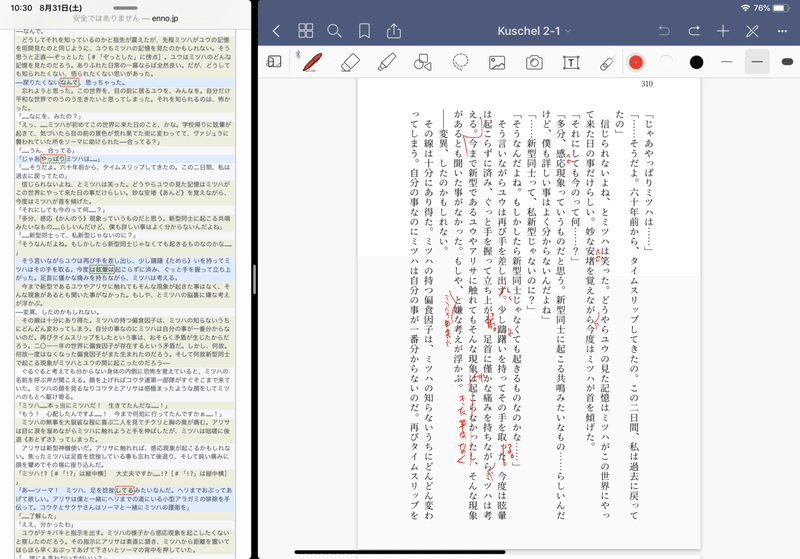
Task: Toggle read-only mode pencil icon
Action: (753, 31)
